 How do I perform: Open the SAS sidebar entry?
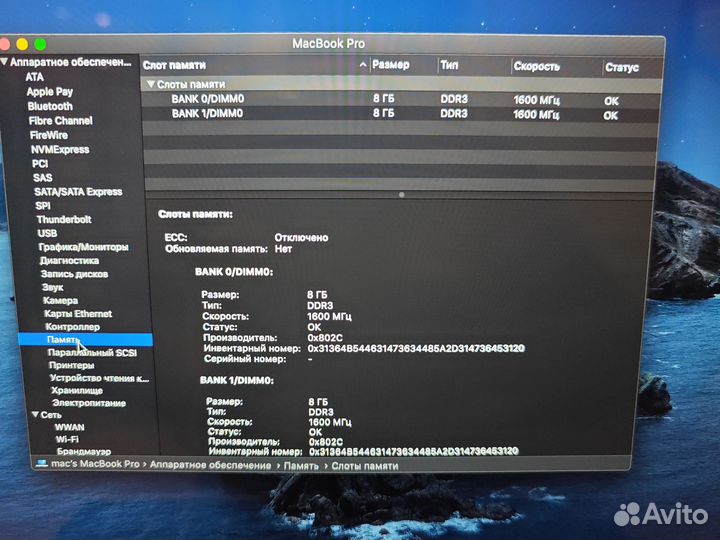pos(42,177)
